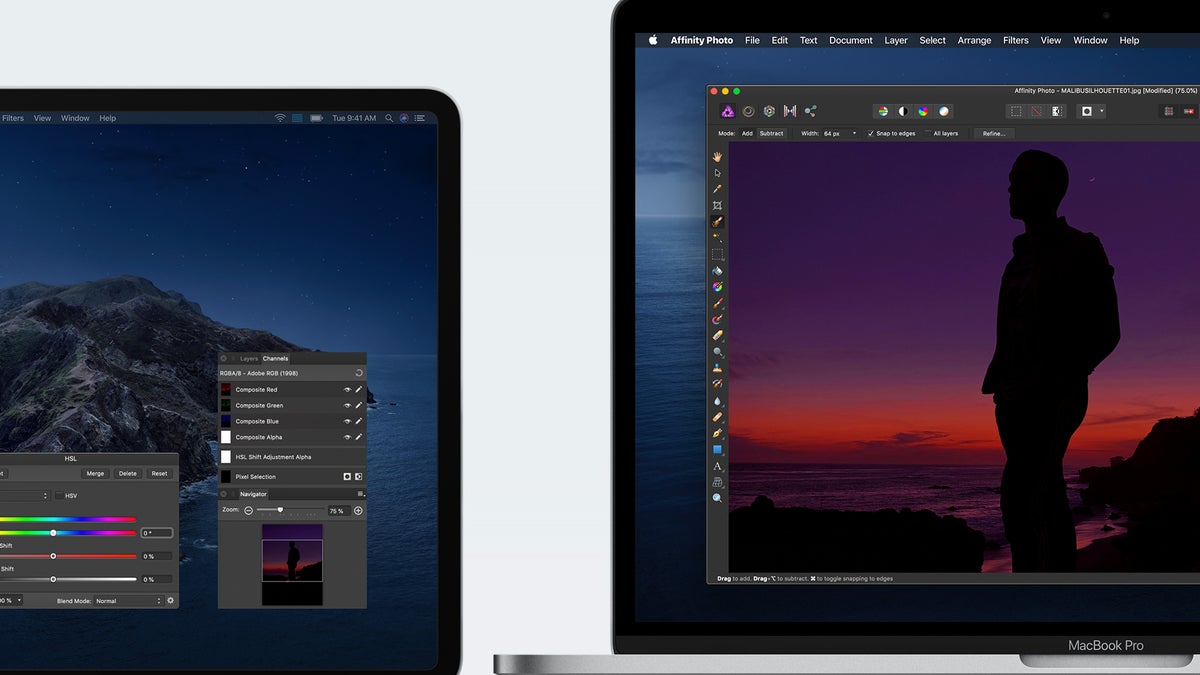Select the Selection Brush tool
Image resolution: width=1200 pixels, height=675 pixels.
click(717, 221)
